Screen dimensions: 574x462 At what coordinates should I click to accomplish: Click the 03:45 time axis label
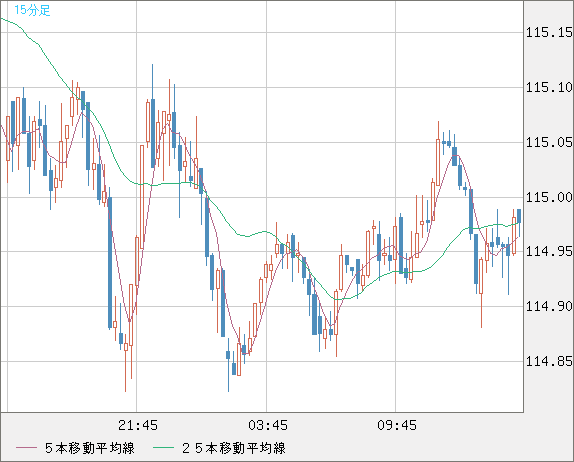click(x=268, y=425)
